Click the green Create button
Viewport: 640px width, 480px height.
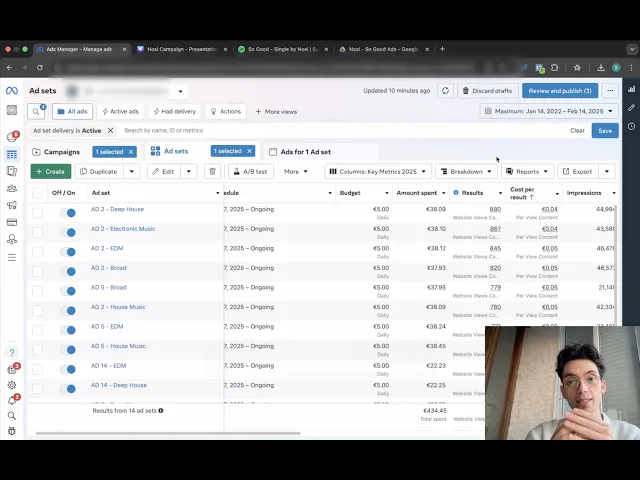point(51,171)
